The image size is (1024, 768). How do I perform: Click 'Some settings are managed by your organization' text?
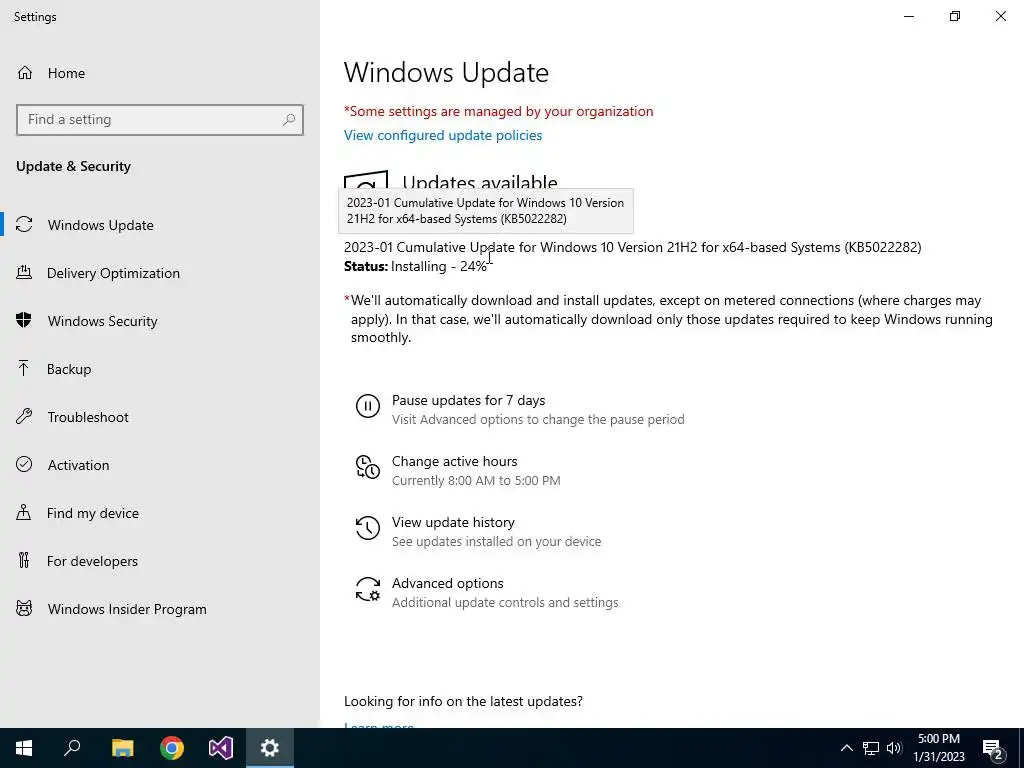click(498, 111)
